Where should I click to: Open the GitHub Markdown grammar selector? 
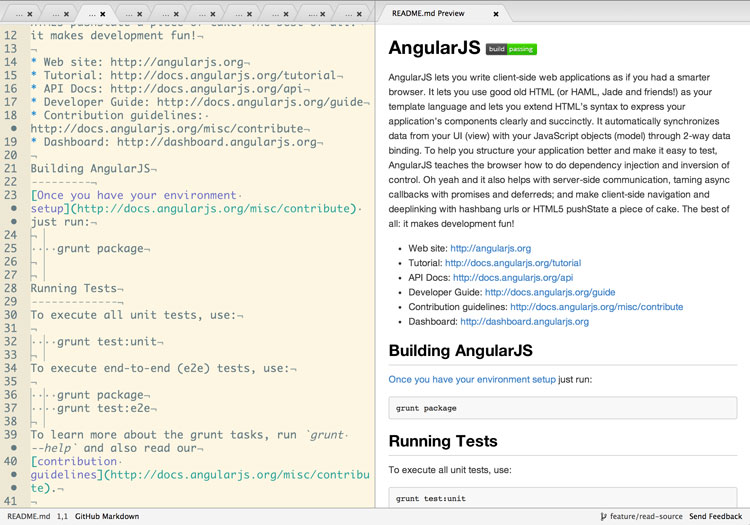click(107, 516)
